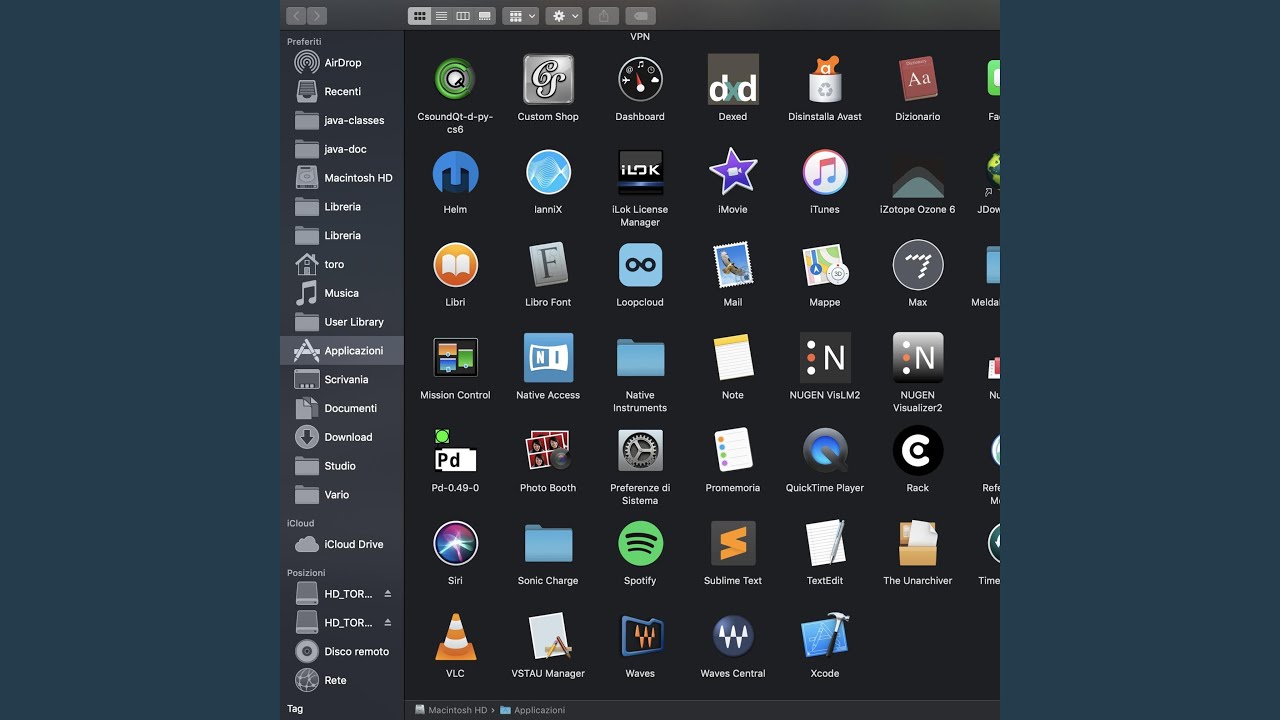Open the VLC traffic cone icon
The height and width of the screenshot is (720, 1280).
coord(455,637)
